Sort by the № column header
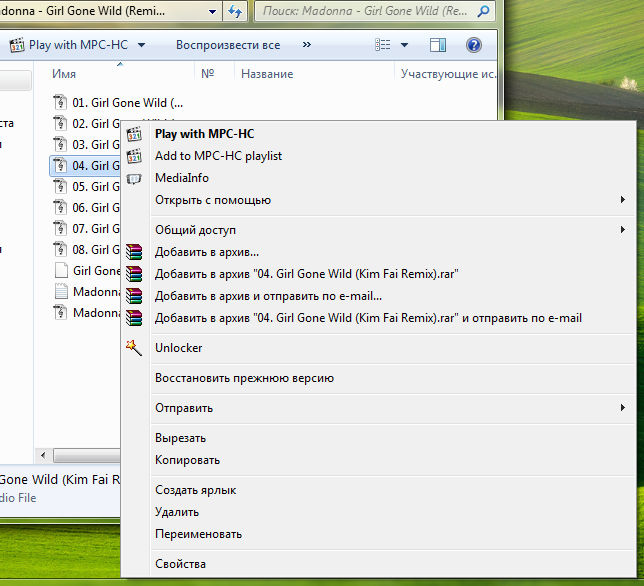 pyautogui.click(x=208, y=74)
